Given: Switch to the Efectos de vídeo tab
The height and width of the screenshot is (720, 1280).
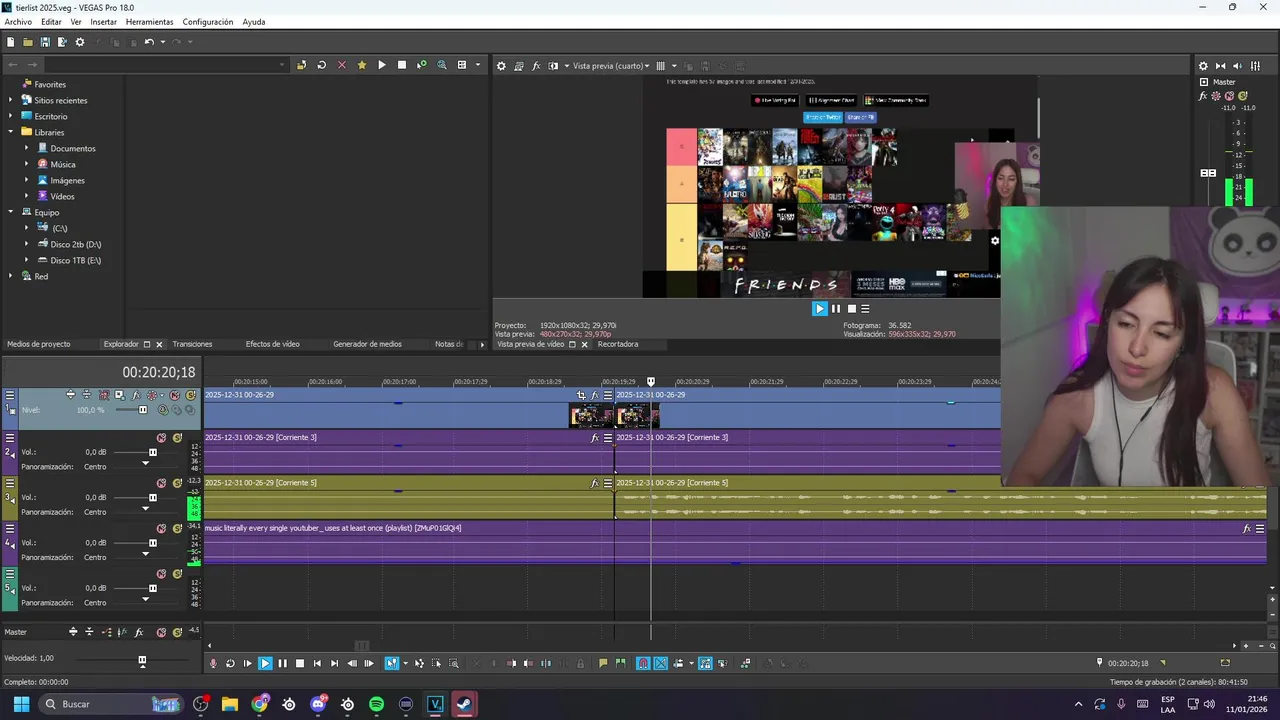Looking at the screenshot, I should [272, 344].
